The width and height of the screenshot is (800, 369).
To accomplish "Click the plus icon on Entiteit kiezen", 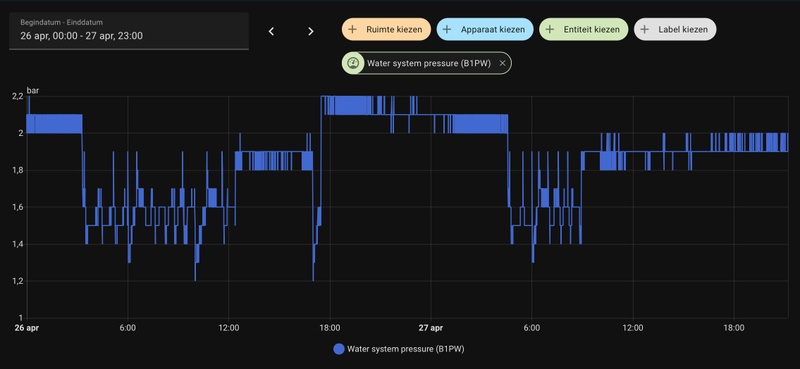I will pos(549,30).
